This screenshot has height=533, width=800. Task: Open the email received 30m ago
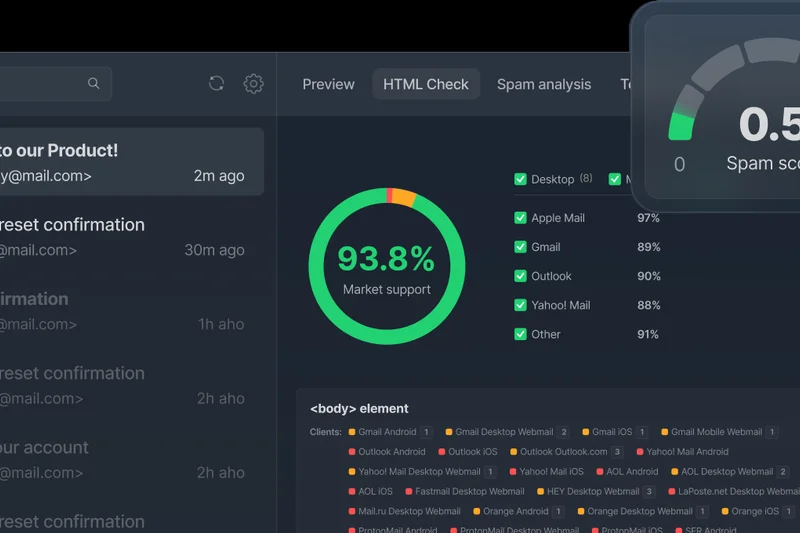130,237
